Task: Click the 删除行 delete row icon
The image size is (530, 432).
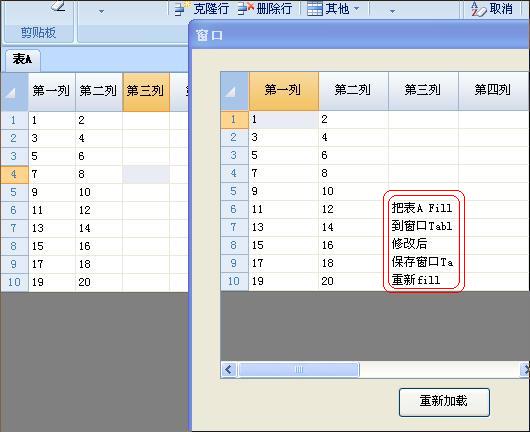Action: (x=245, y=8)
